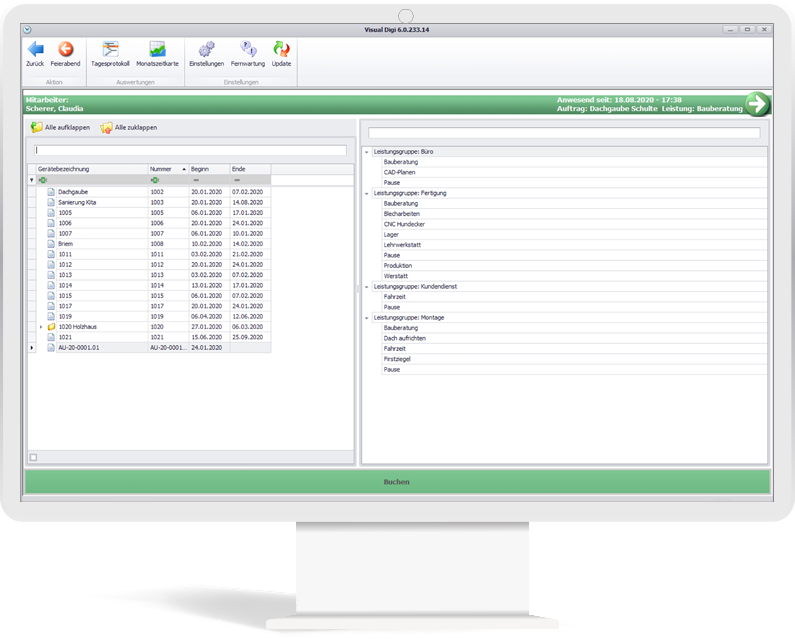The image size is (795, 639).
Task: Collapse Leistungsgruppe: Fertigung group
Action: point(367,193)
